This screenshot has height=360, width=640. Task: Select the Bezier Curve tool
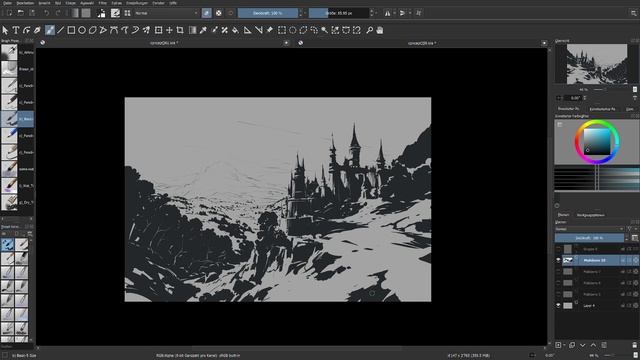[x=114, y=30]
